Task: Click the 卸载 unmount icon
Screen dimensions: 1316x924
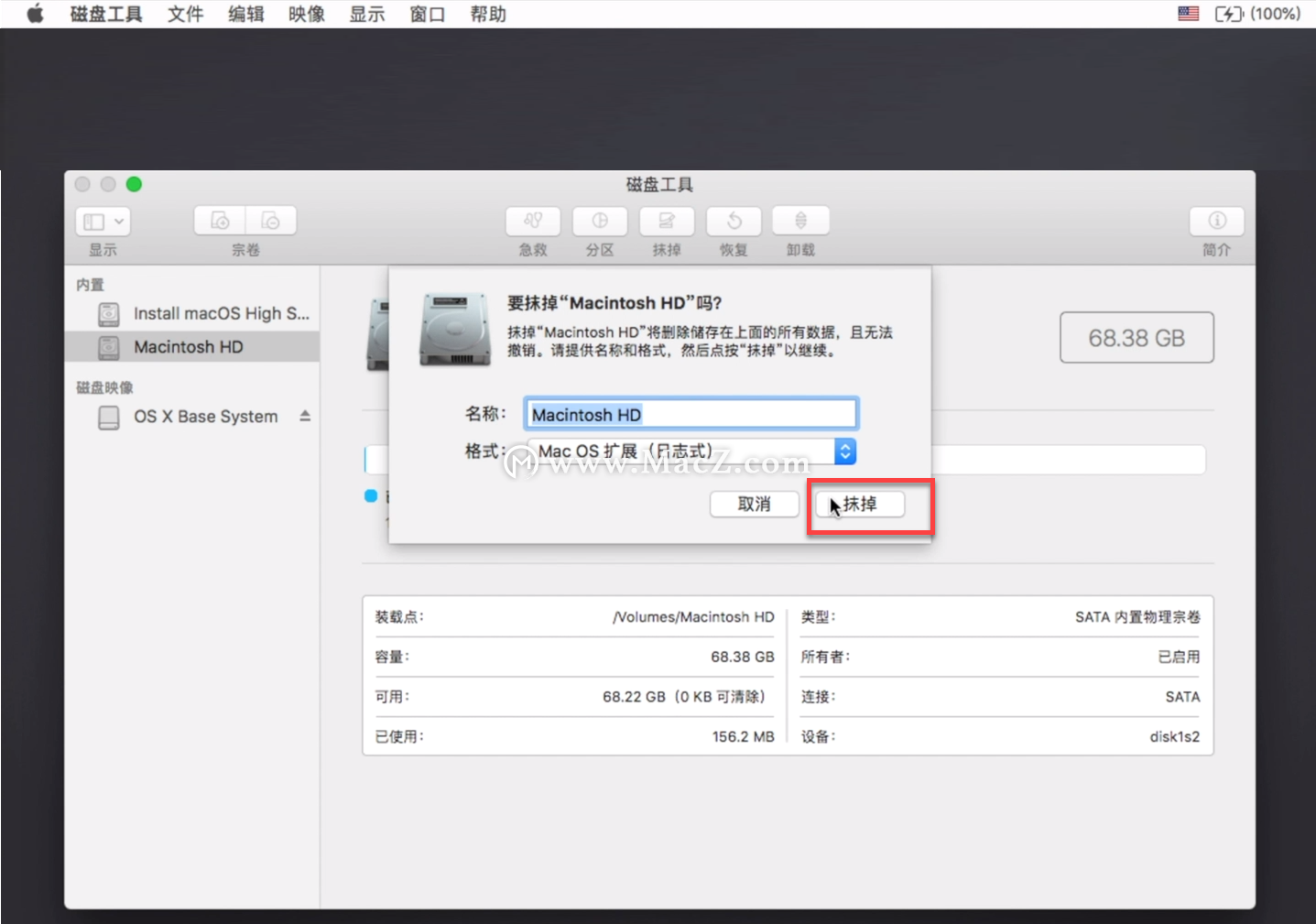Action: (x=800, y=221)
